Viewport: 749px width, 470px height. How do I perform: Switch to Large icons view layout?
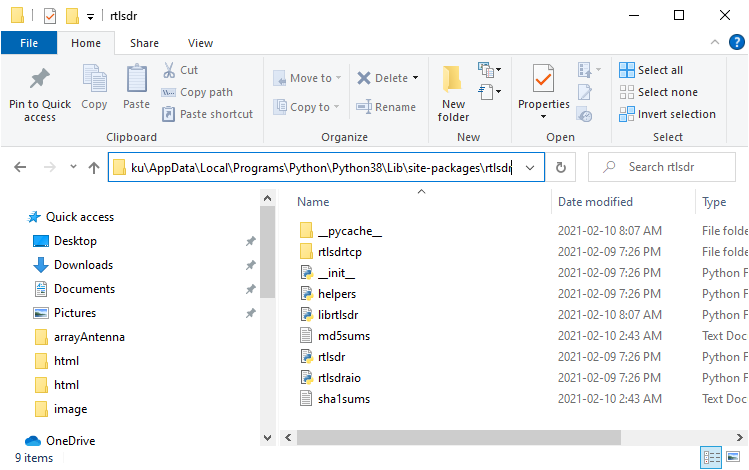point(733,458)
